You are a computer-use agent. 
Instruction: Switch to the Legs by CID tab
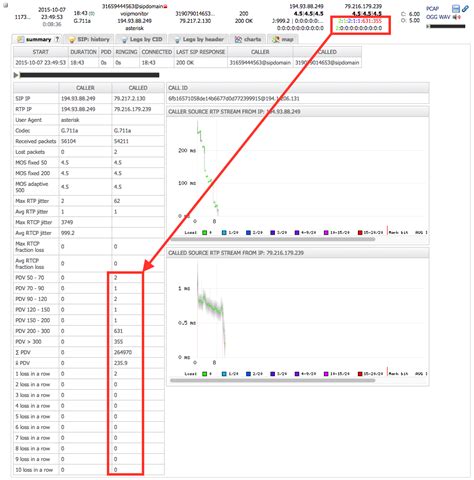(x=142, y=39)
